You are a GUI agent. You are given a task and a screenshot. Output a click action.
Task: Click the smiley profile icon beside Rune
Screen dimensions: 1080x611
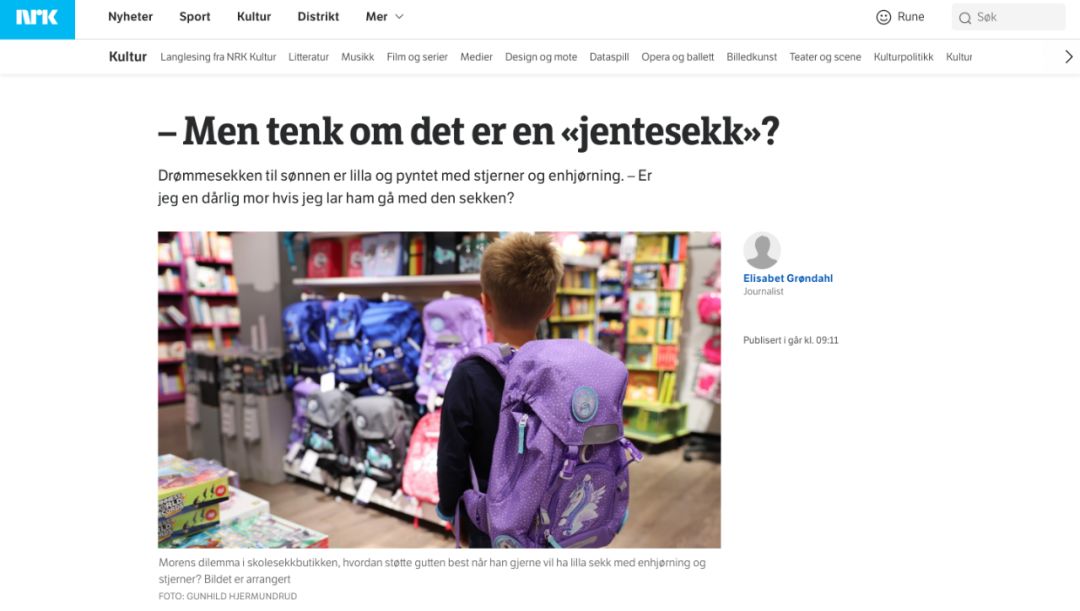click(883, 17)
